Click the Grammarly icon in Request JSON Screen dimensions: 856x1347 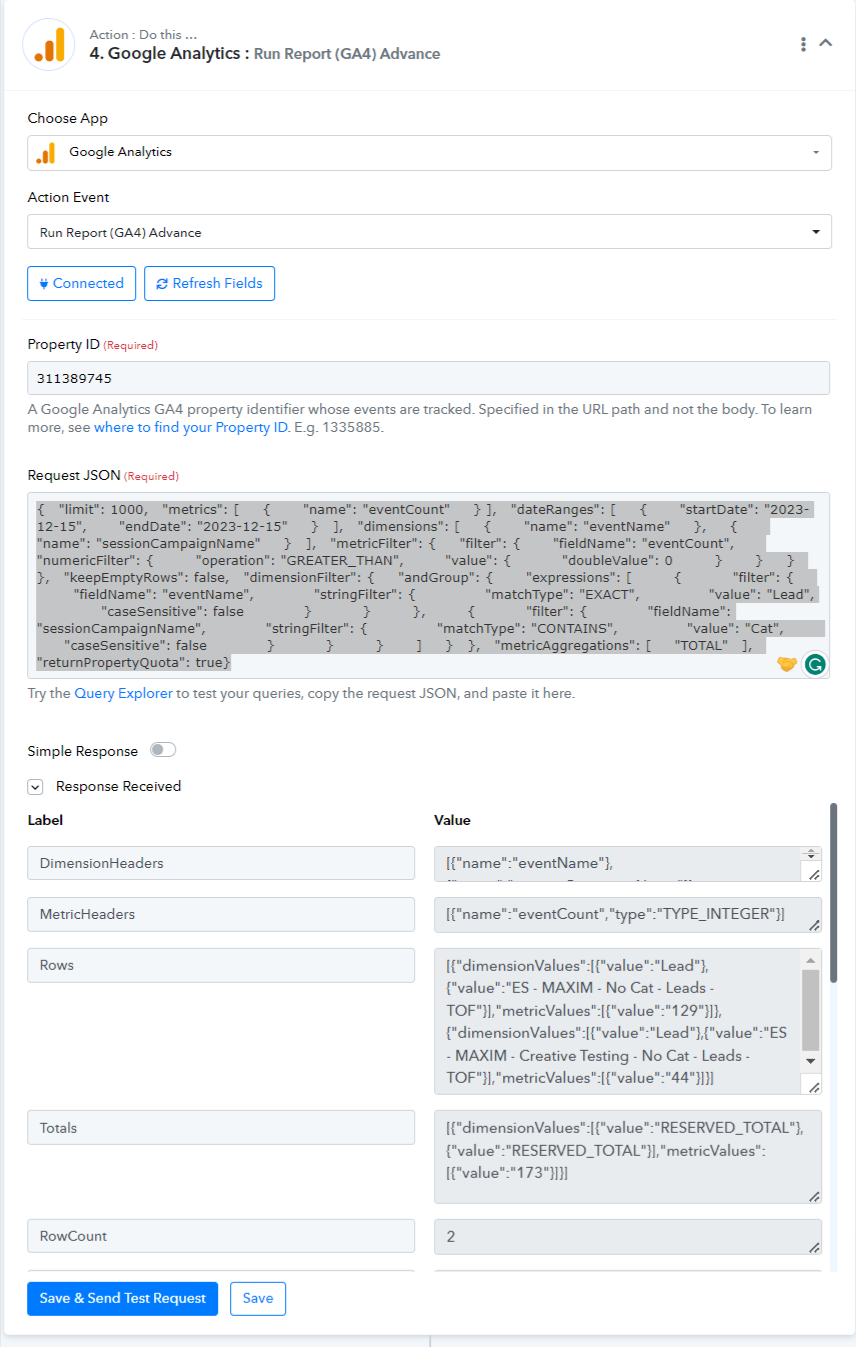815,664
